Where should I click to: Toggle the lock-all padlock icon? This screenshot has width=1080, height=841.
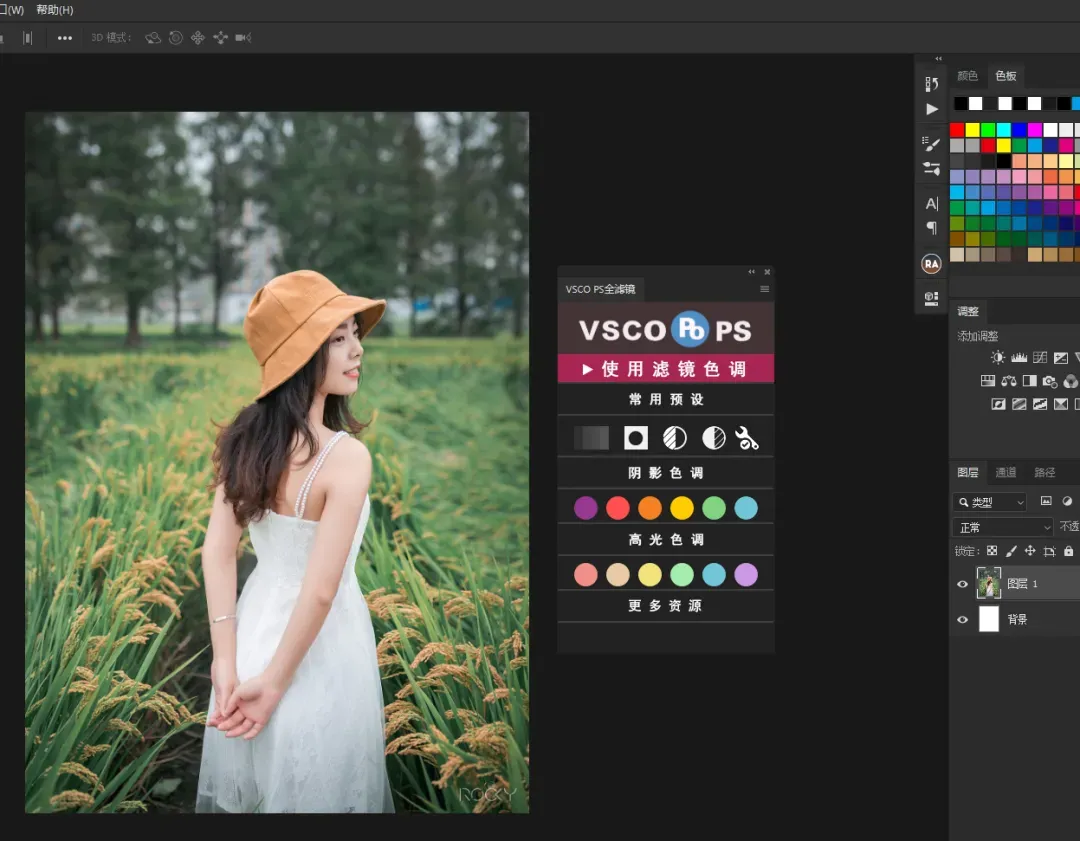1068,551
